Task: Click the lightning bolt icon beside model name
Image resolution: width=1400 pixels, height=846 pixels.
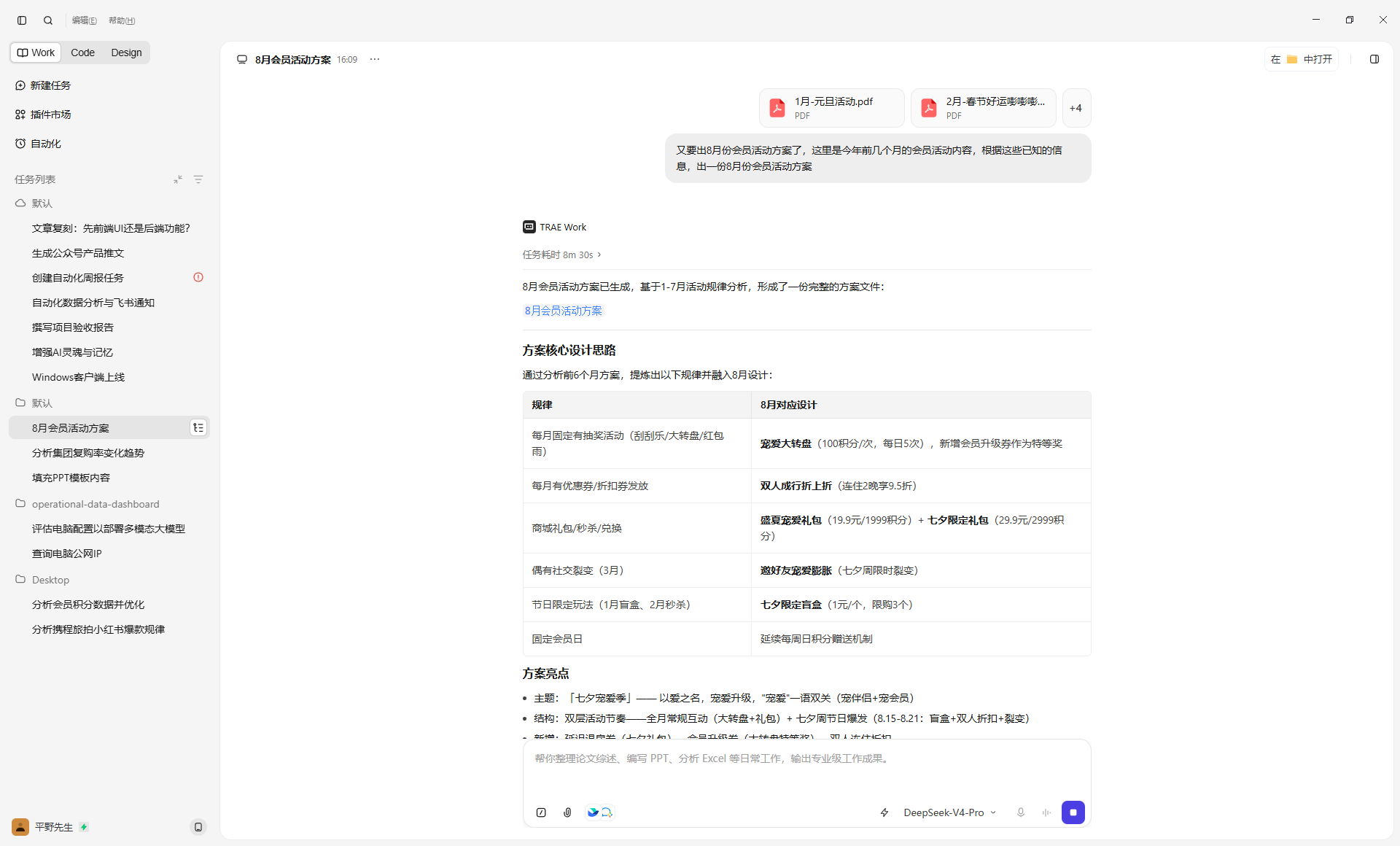Action: coord(884,812)
